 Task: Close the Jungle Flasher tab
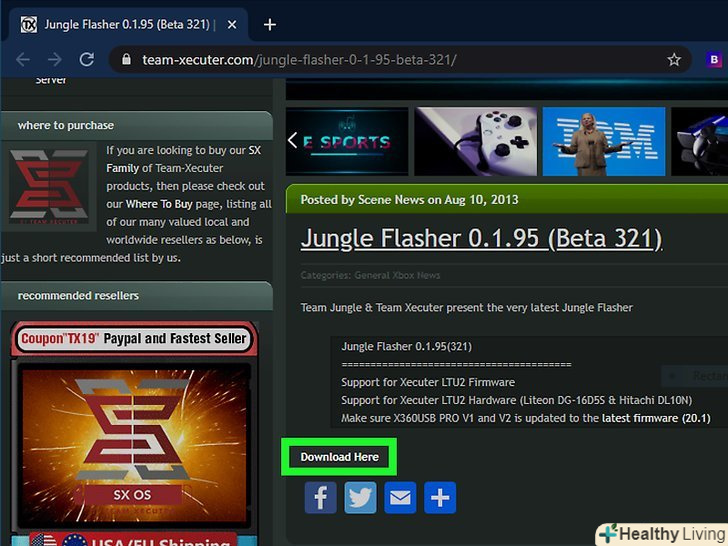(x=232, y=24)
